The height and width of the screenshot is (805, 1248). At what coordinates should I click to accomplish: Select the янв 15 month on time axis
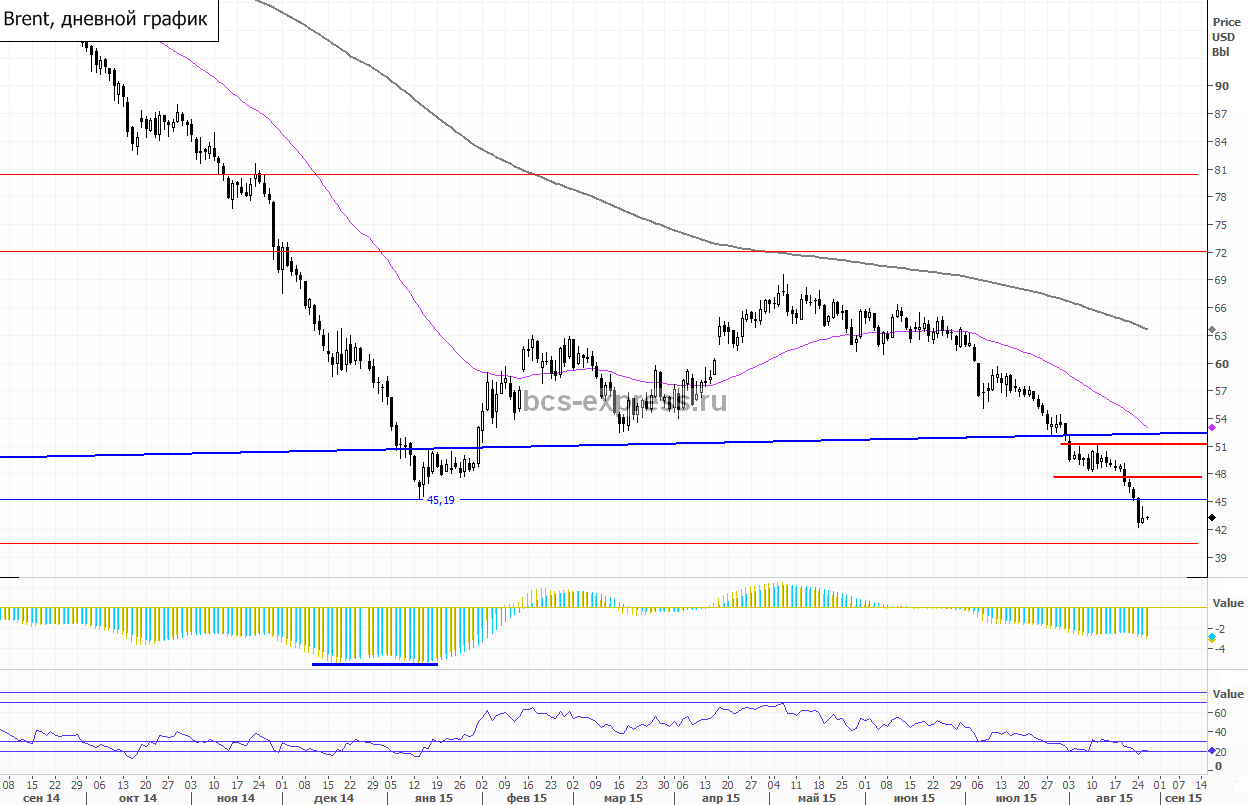pos(432,798)
